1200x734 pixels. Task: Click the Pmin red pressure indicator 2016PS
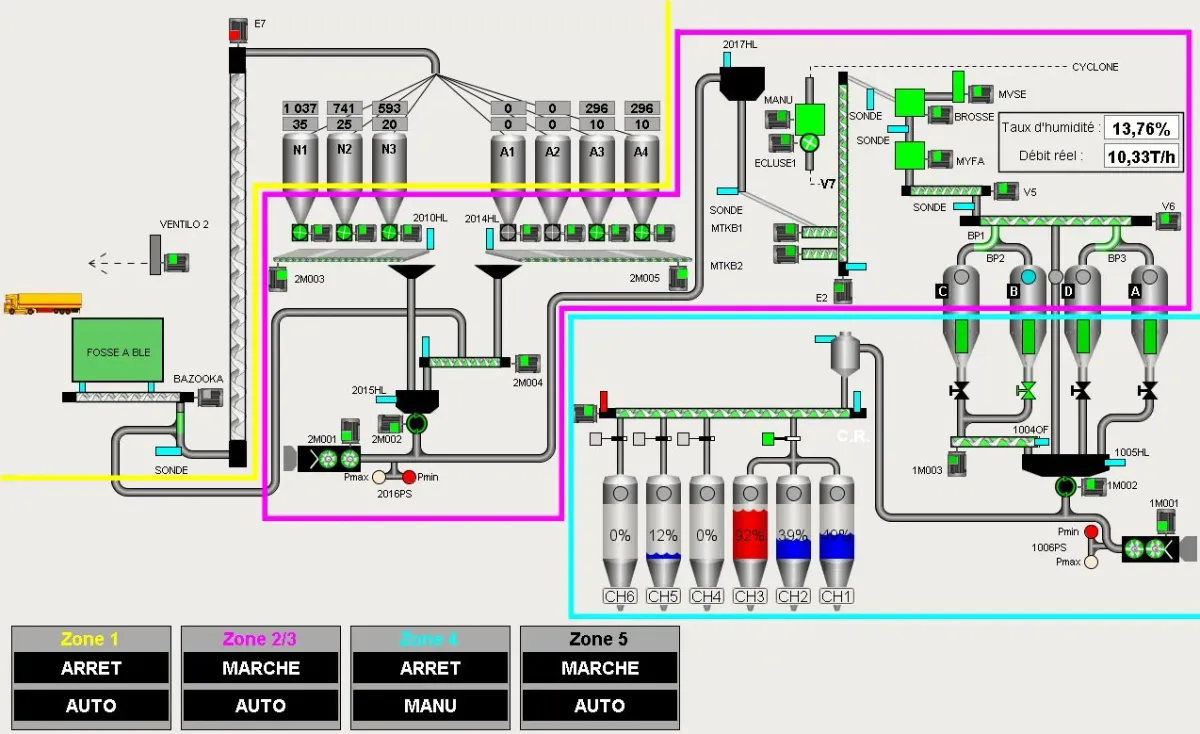tap(409, 477)
